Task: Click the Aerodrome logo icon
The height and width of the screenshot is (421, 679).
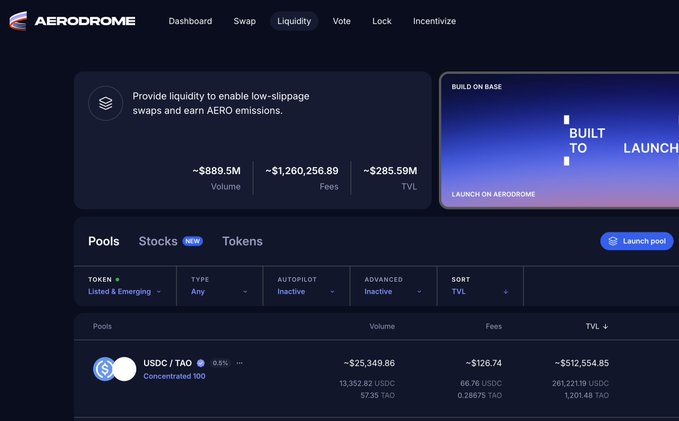Action: point(18,21)
